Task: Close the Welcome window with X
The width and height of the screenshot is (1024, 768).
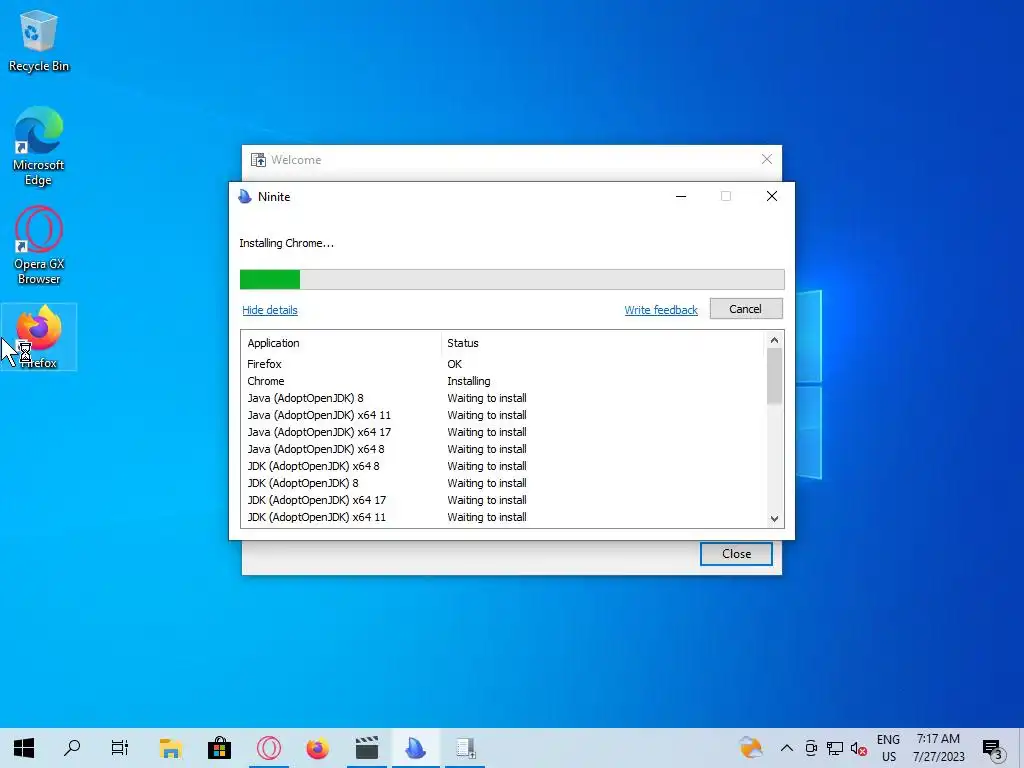Action: 767,159
